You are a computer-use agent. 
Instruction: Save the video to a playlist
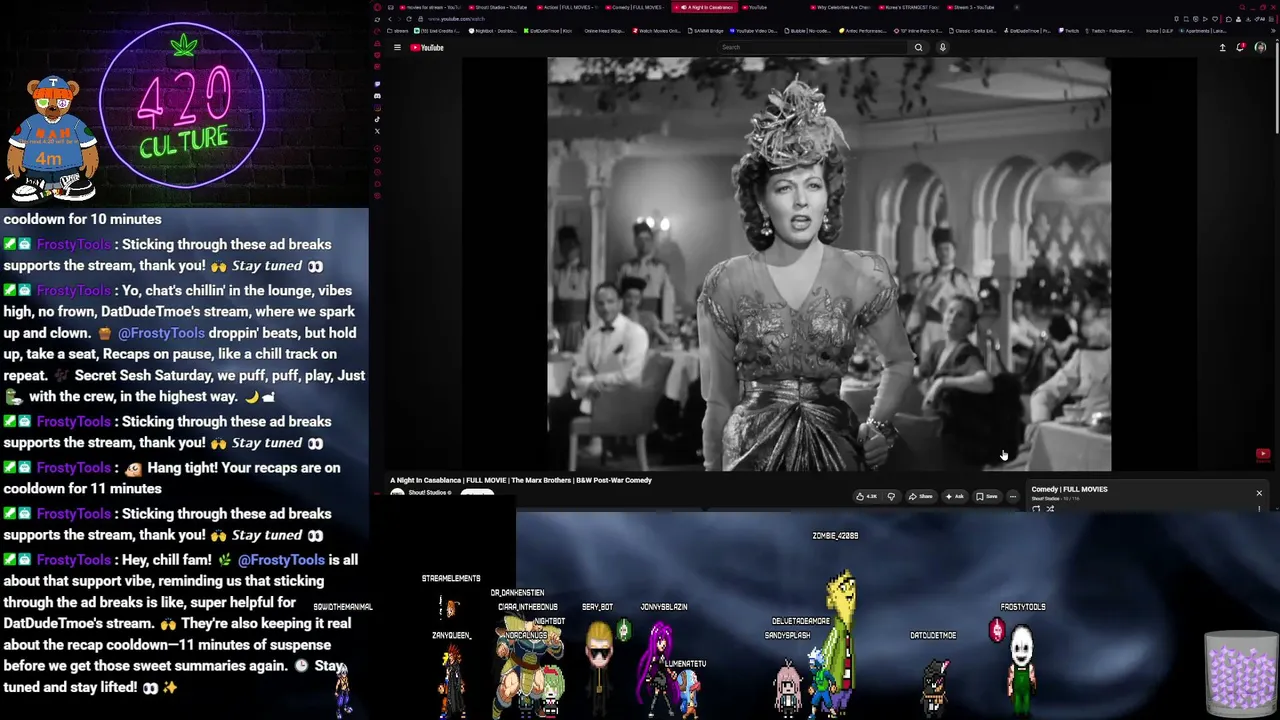pos(987,496)
